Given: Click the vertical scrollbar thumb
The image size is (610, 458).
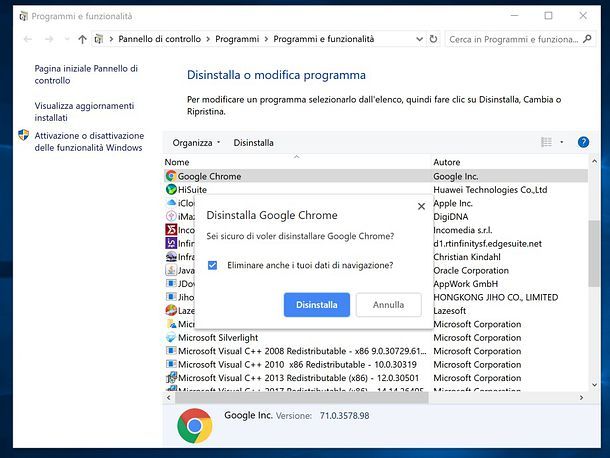Looking at the screenshot, I should click(x=594, y=253).
